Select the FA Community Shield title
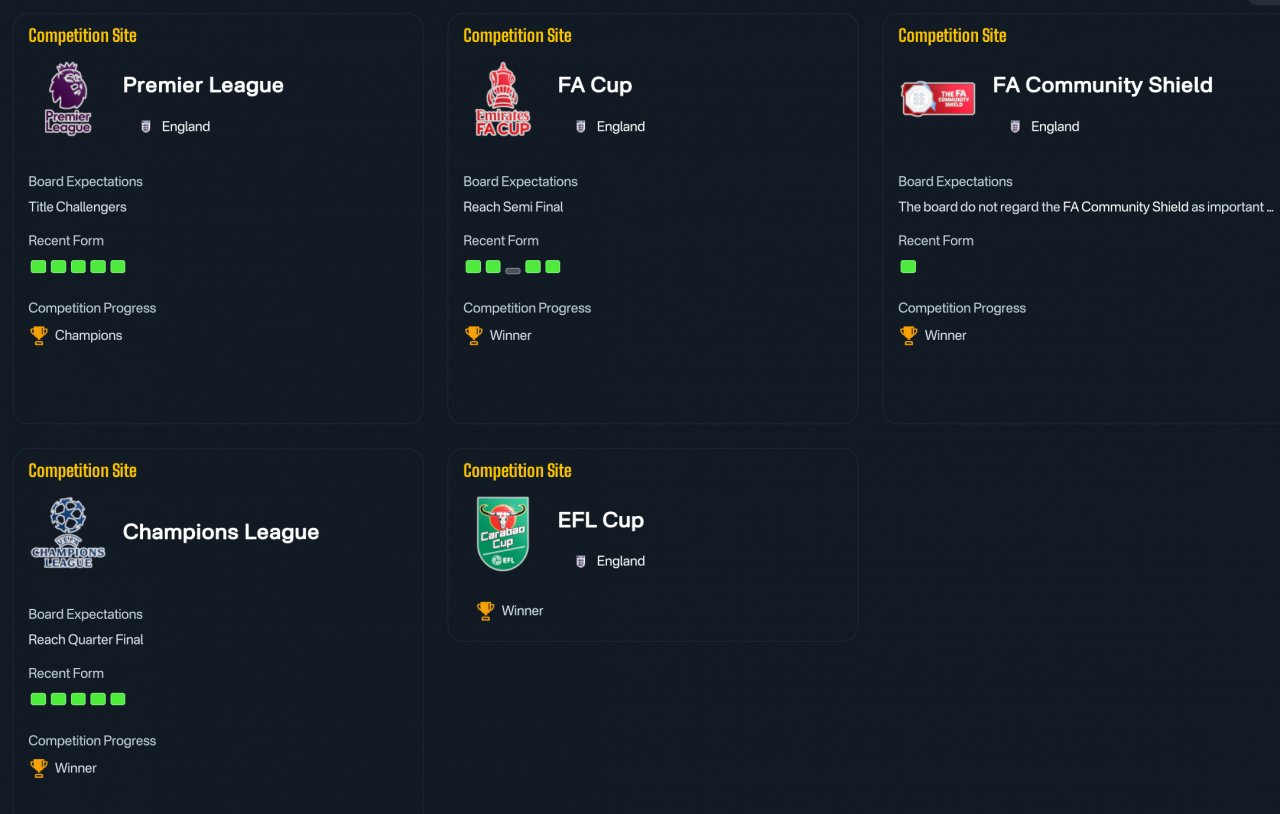 click(x=1102, y=85)
